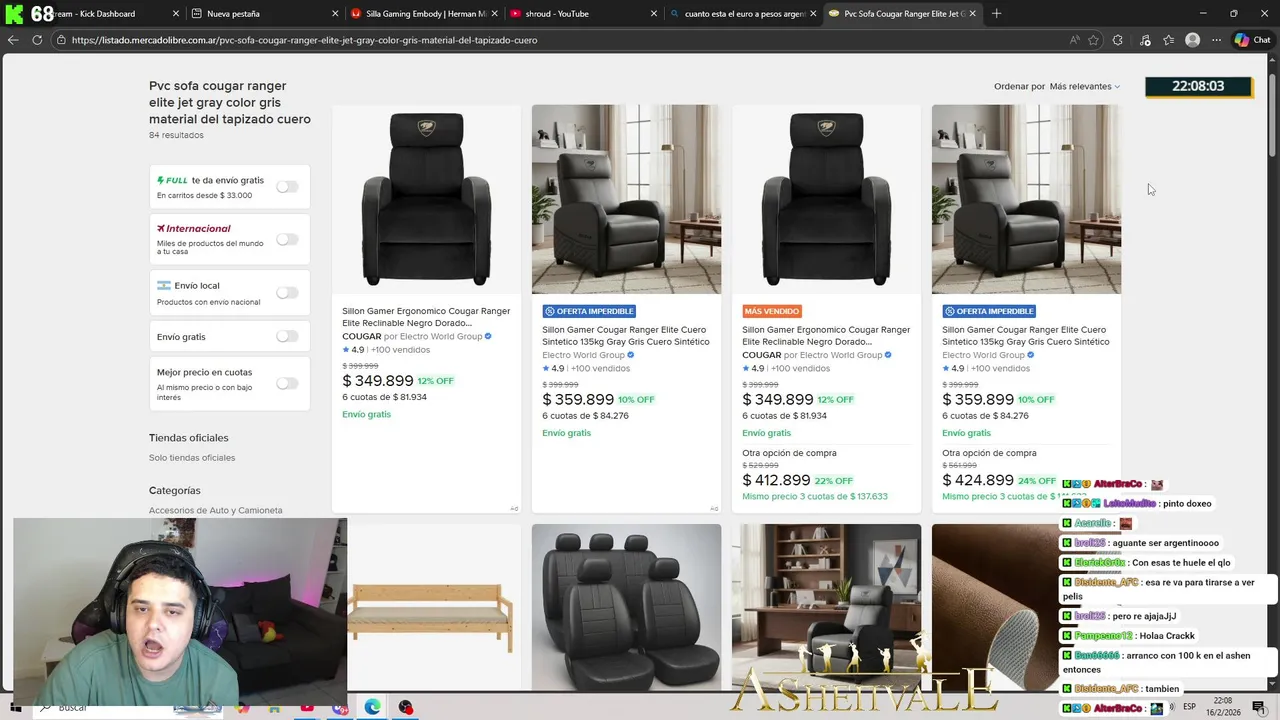Click the Argentina flag icon by Envío local
This screenshot has height=720, width=1280.
(x=163, y=285)
